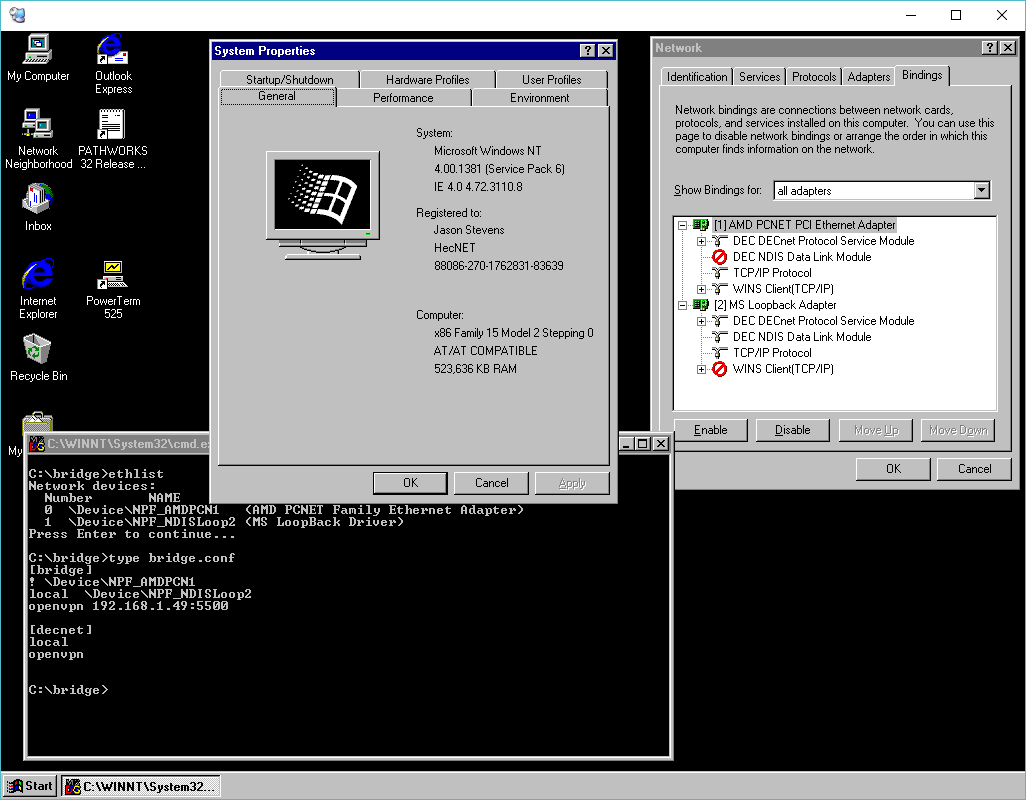This screenshot has height=800, width=1026.
Task: Open the Identification tab in Network dialog
Action: pyautogui.click(x=697, y=77)
